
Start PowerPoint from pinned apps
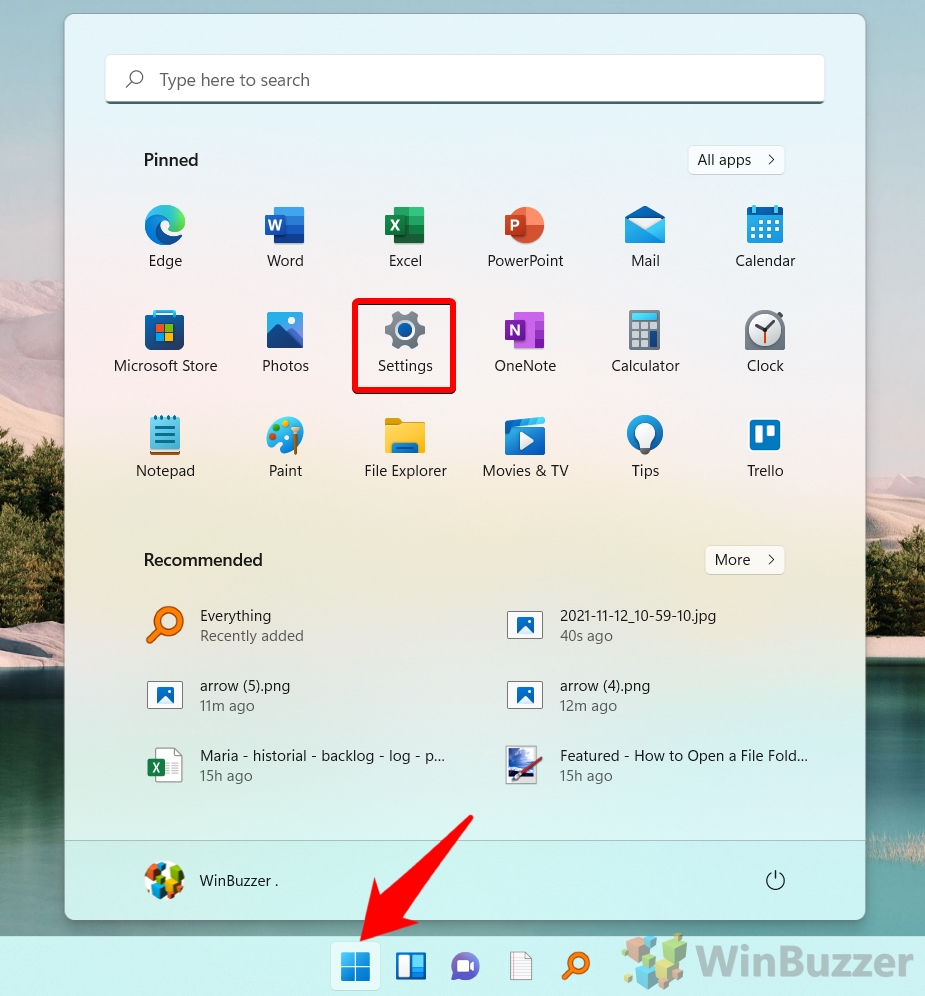pyautogui.click(x=525, y=236)
